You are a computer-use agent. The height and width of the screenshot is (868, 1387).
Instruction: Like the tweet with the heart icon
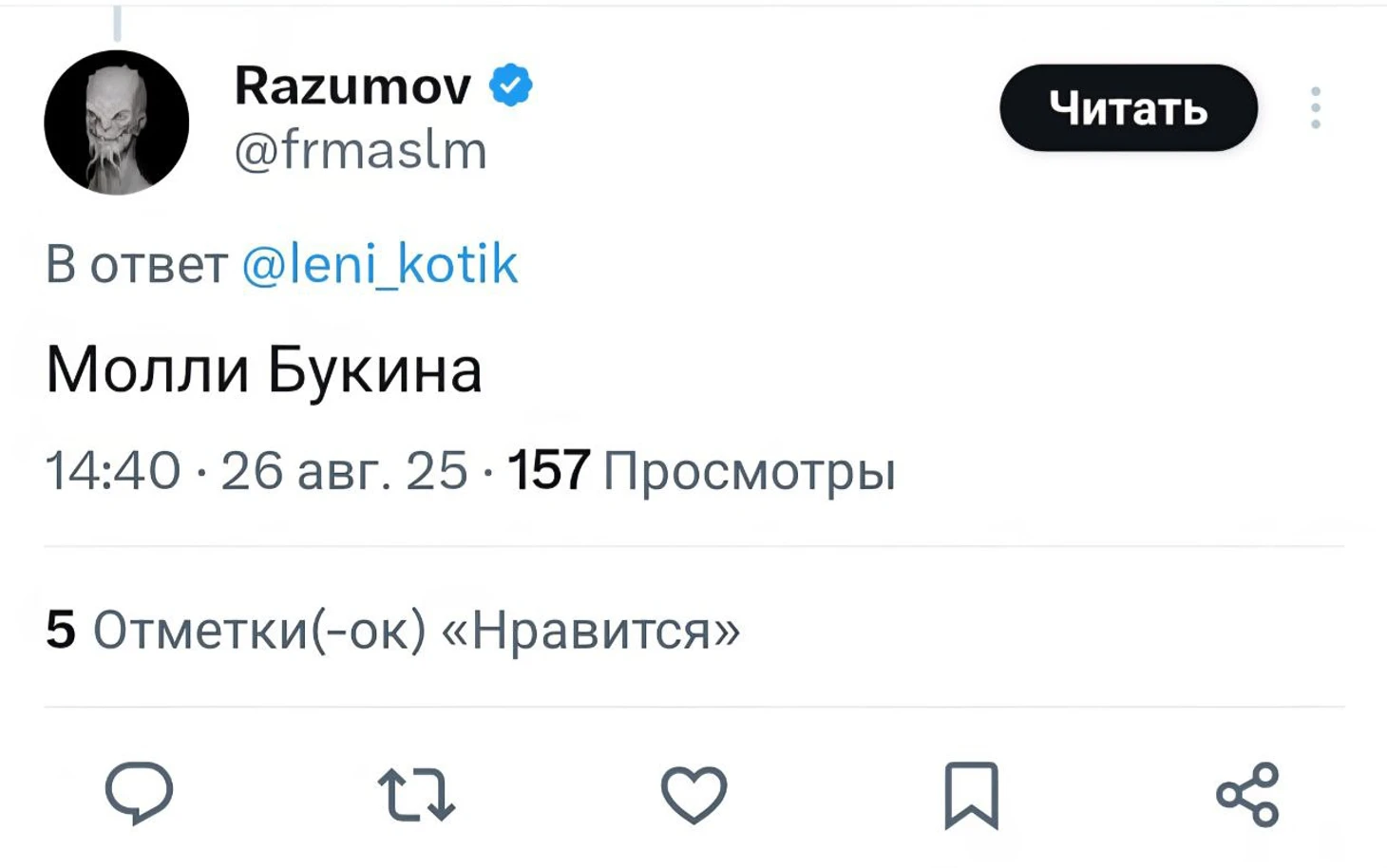tap(693, 794)
